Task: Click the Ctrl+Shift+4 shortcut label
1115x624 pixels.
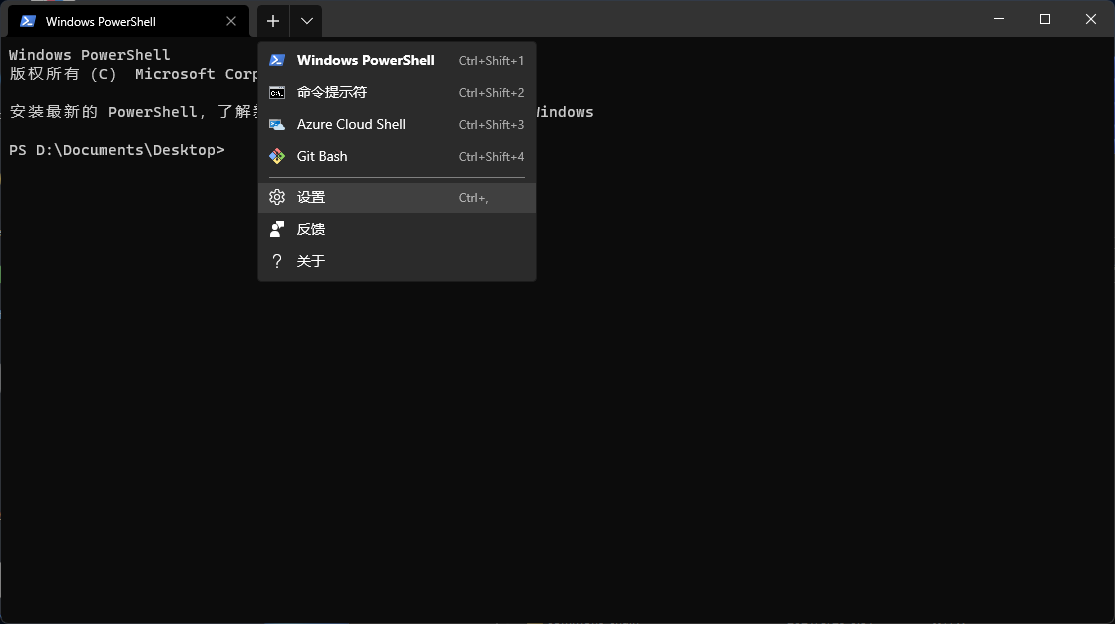Action: click(x=491, y=156)
